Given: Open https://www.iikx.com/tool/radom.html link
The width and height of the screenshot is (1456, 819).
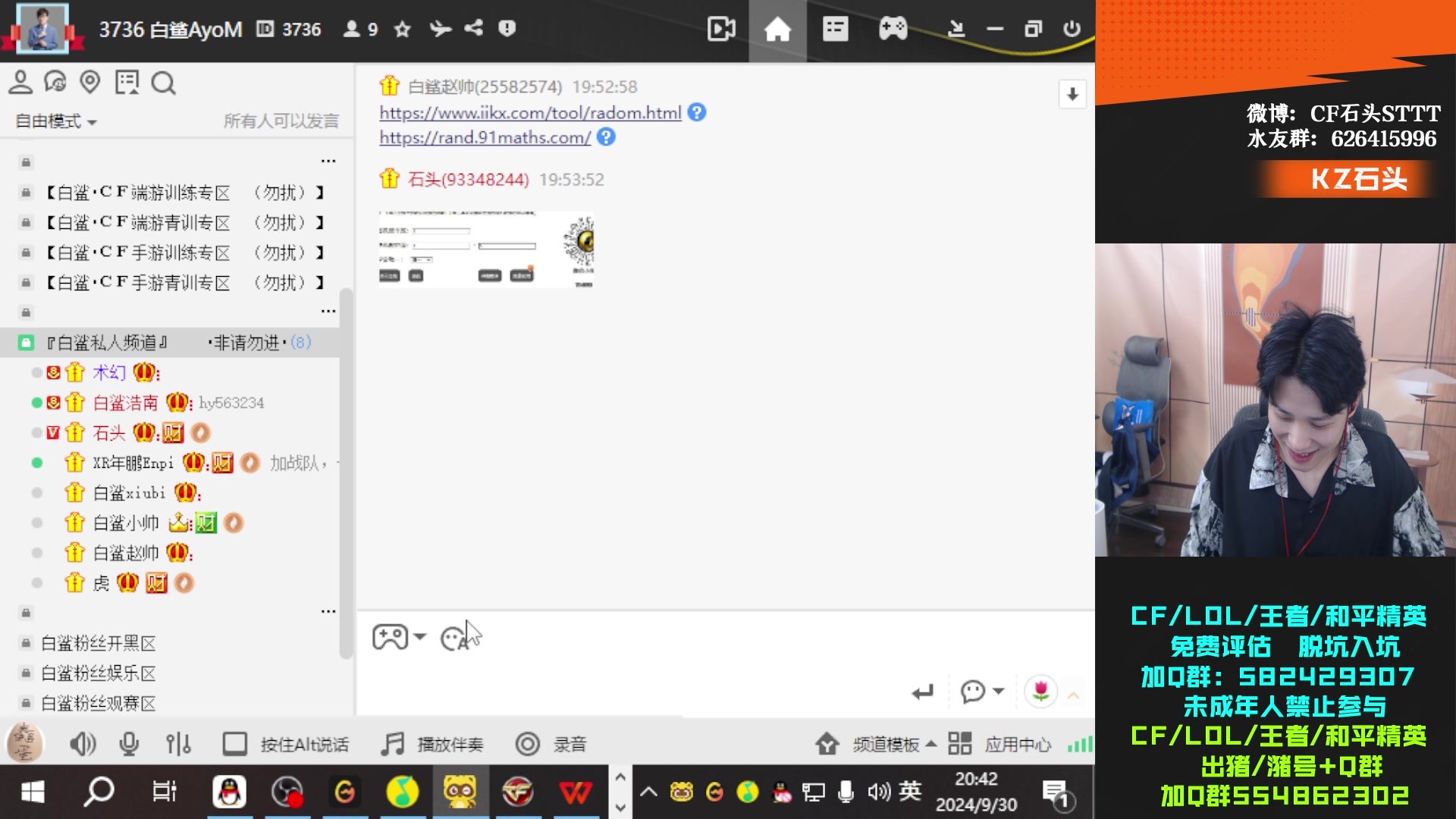Looking at the screenshot, I should (x=530, y=112).
